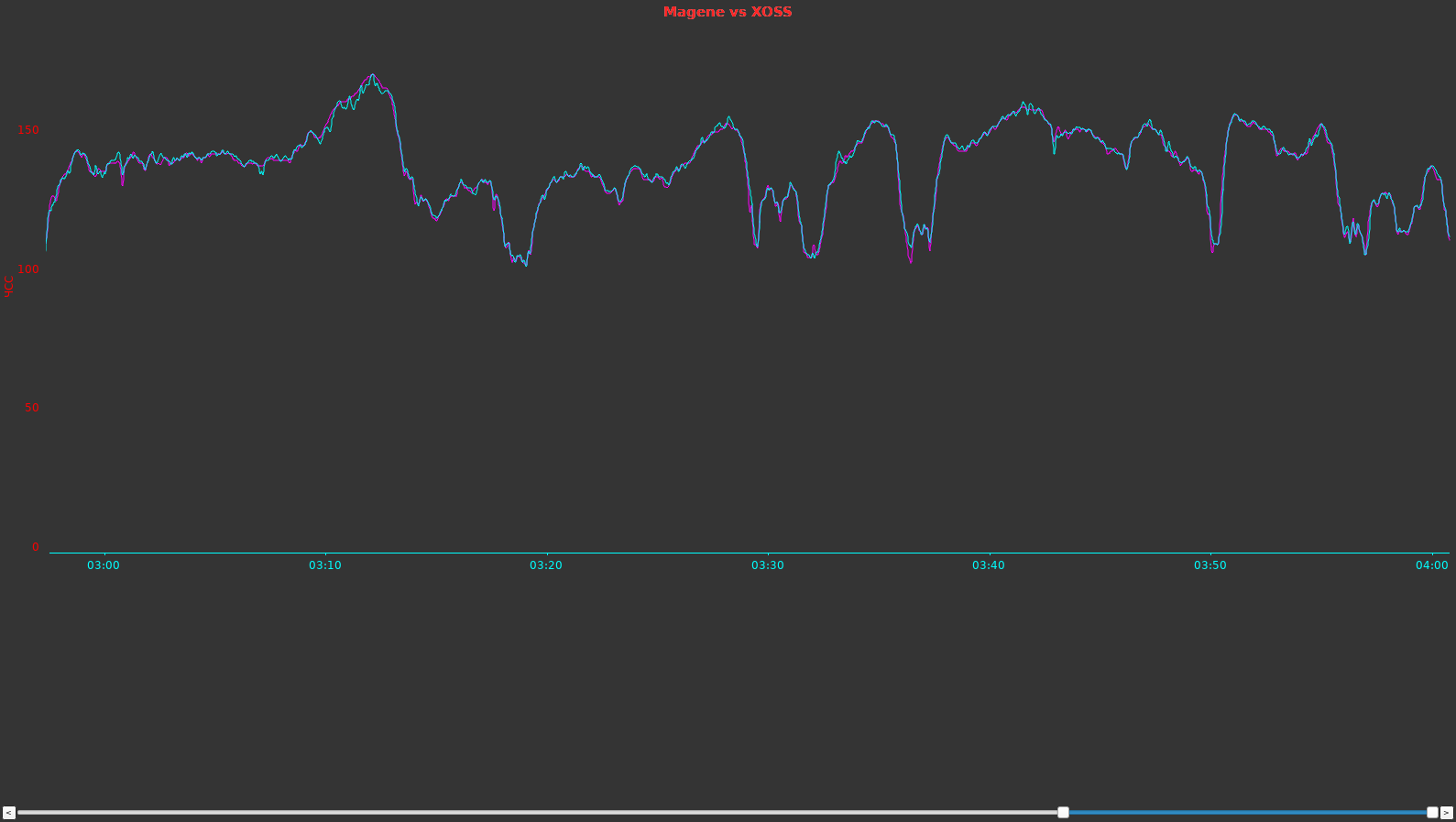Click the 04:00 time axis label

[x=1431, y=565]
